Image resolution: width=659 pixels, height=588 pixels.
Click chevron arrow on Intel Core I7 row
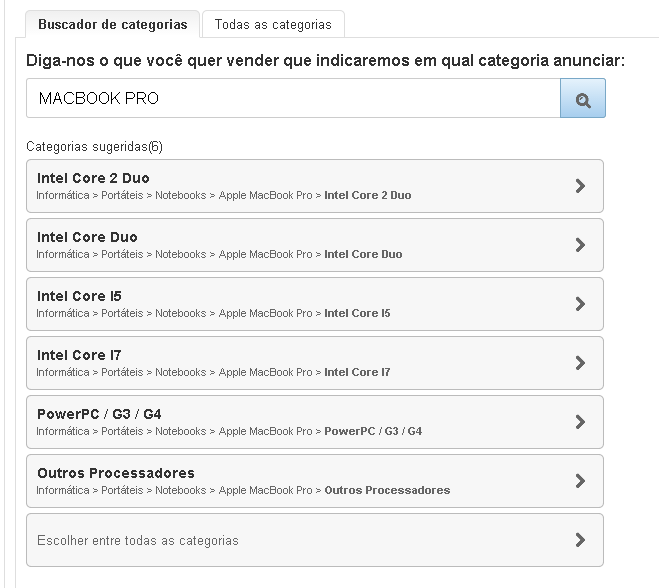click(x=580, y=363)
